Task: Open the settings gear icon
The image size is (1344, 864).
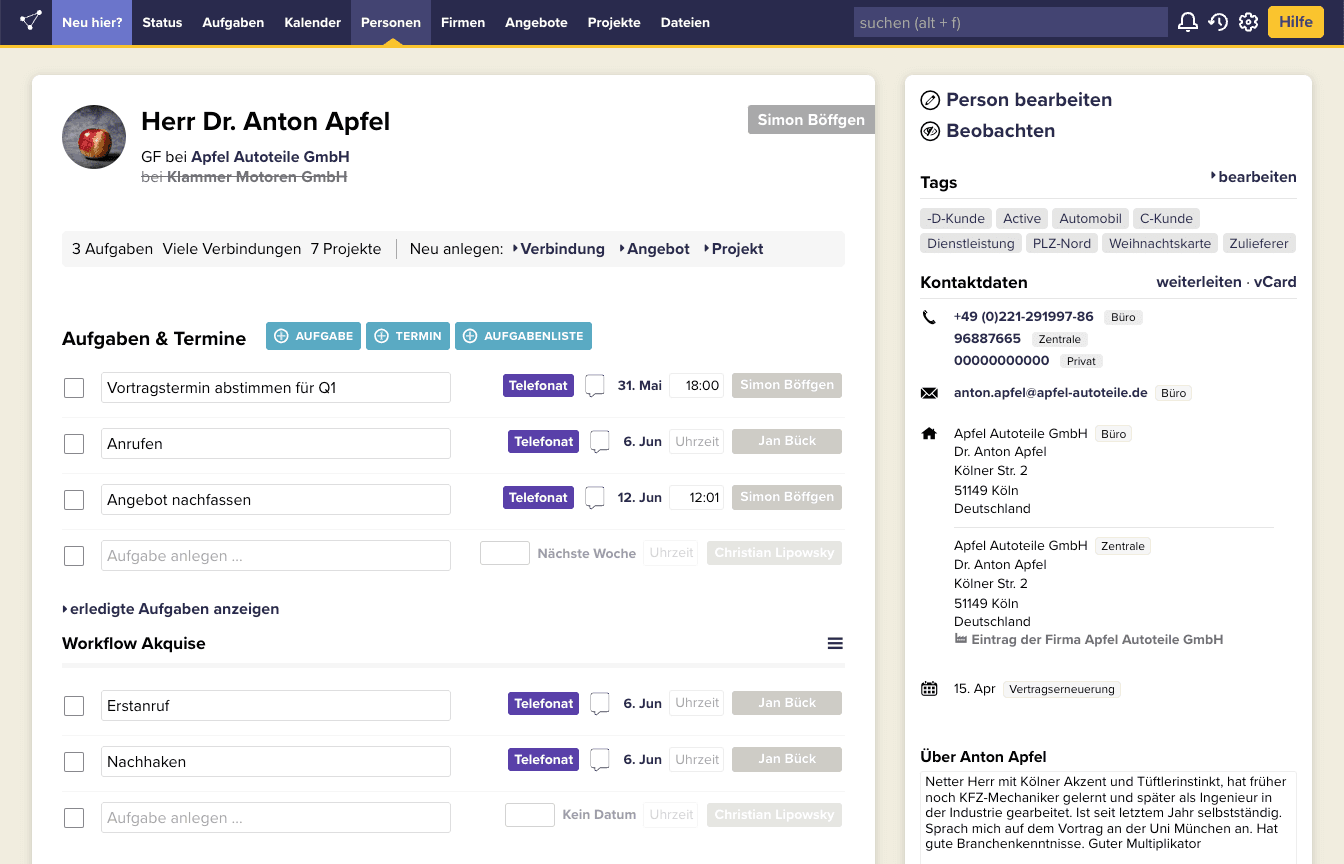Action: point(1247,22)
